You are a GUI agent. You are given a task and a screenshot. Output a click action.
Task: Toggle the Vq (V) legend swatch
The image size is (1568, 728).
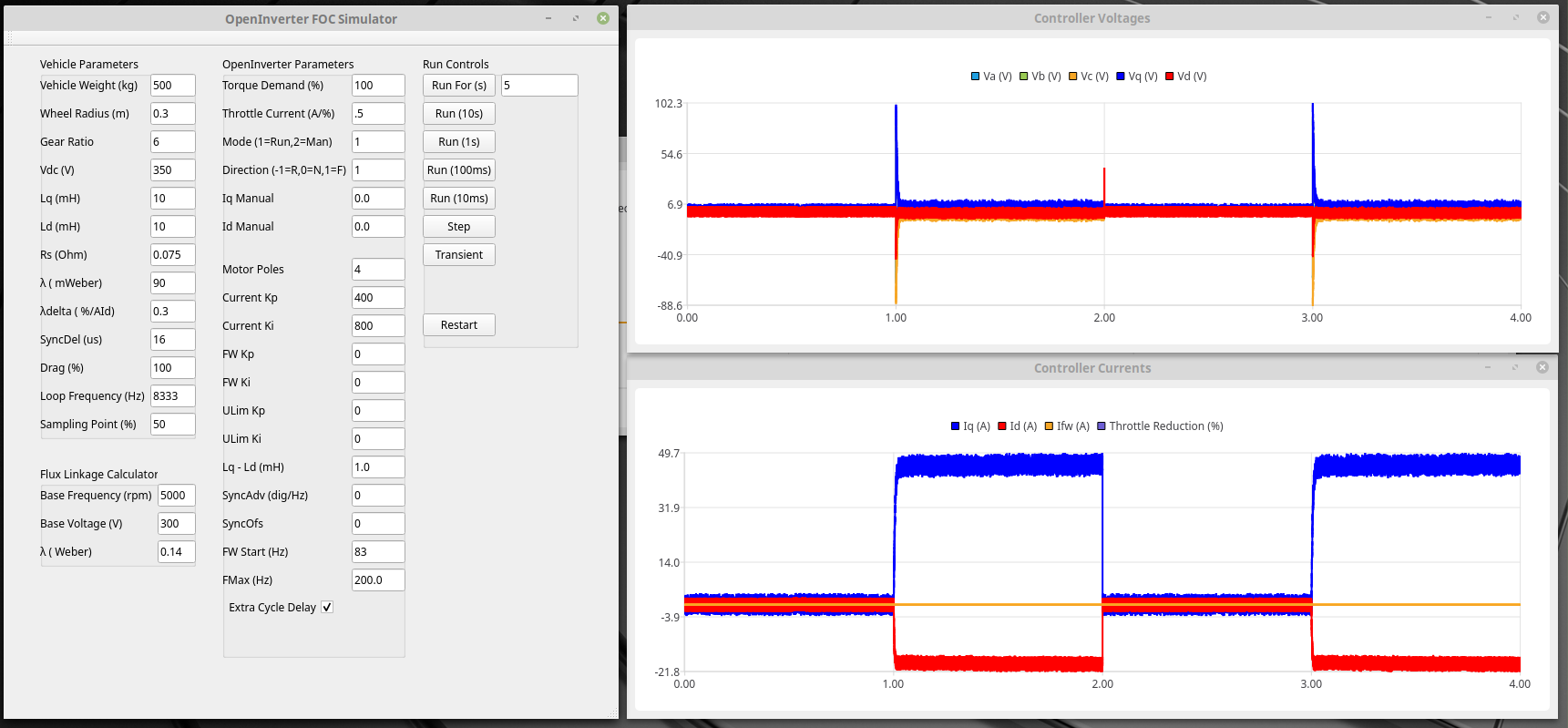pos(1121,77)
